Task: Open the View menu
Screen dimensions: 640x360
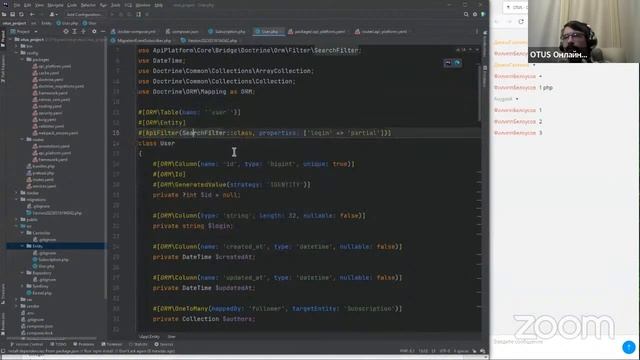Action: [39, 5]
